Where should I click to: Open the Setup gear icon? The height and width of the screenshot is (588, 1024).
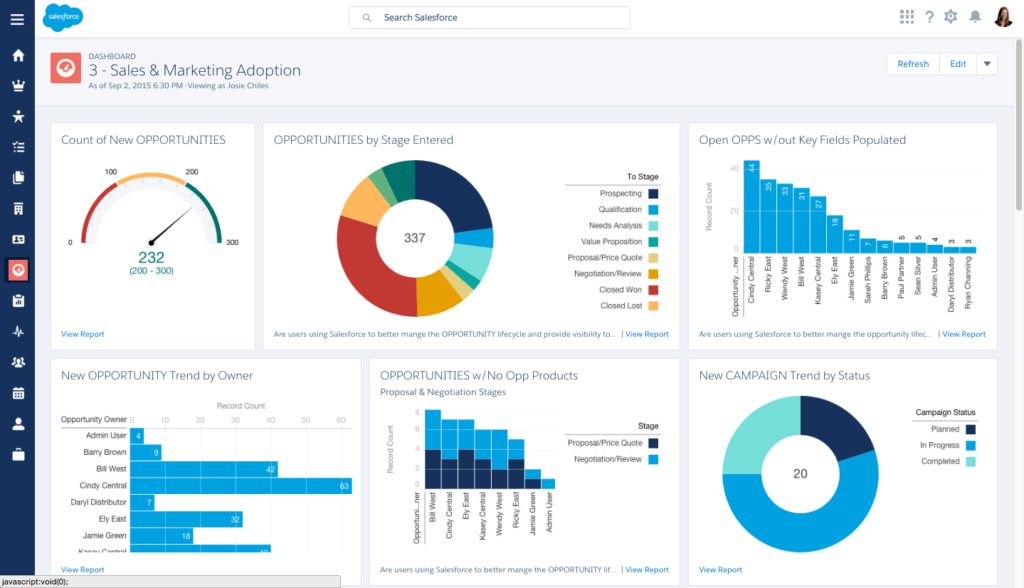click(x=951, y=17)
